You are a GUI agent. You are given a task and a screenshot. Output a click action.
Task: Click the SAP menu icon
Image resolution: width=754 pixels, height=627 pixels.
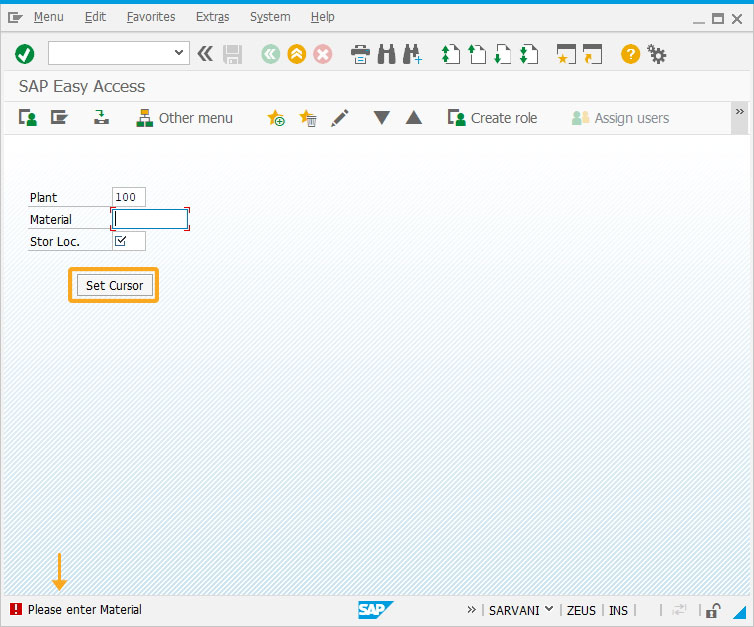click(x=60, y=117)
